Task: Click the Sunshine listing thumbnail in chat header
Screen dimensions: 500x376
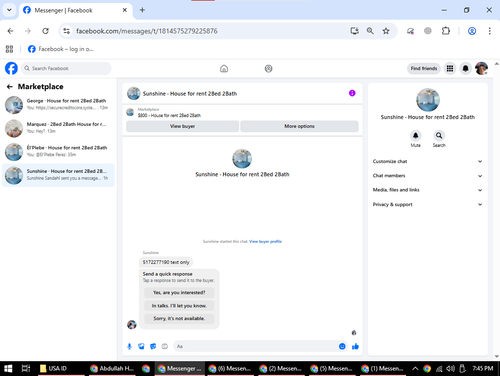Action: [x=134, y=93]
